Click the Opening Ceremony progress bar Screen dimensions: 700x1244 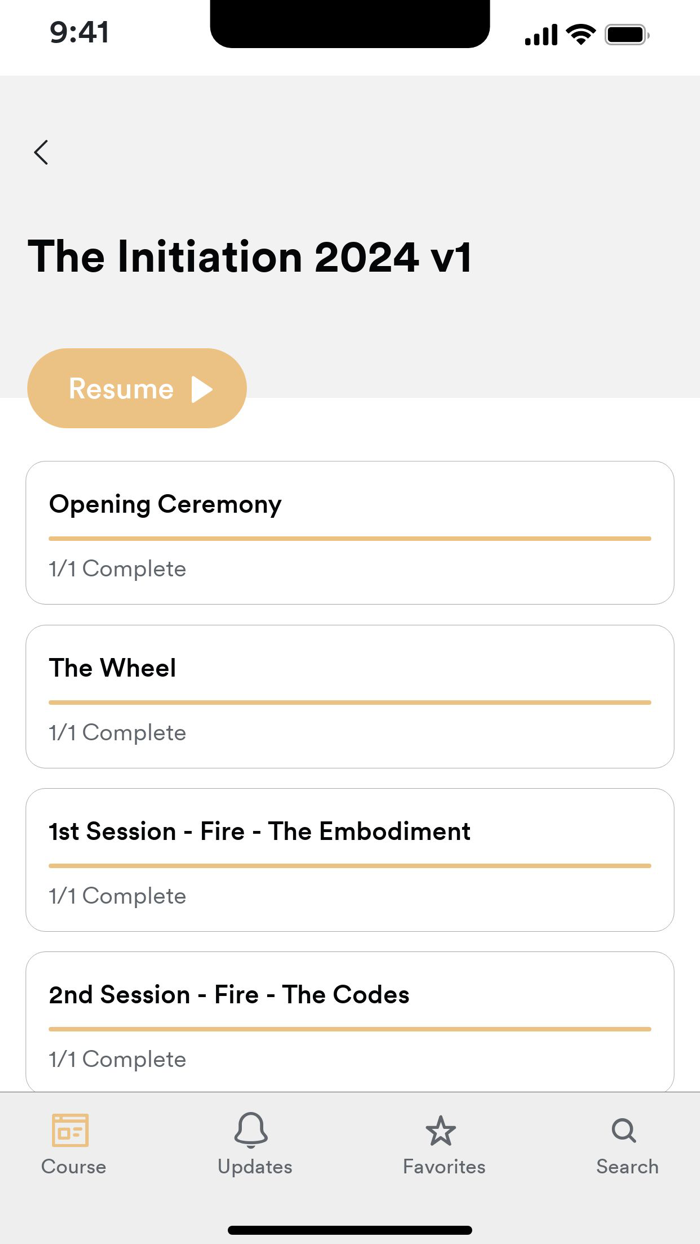click(350, 538)
